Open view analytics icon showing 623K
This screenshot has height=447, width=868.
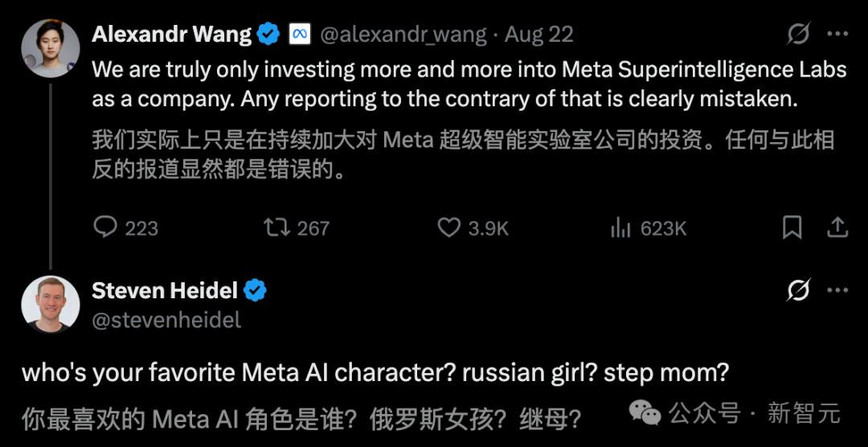point(621,228)
